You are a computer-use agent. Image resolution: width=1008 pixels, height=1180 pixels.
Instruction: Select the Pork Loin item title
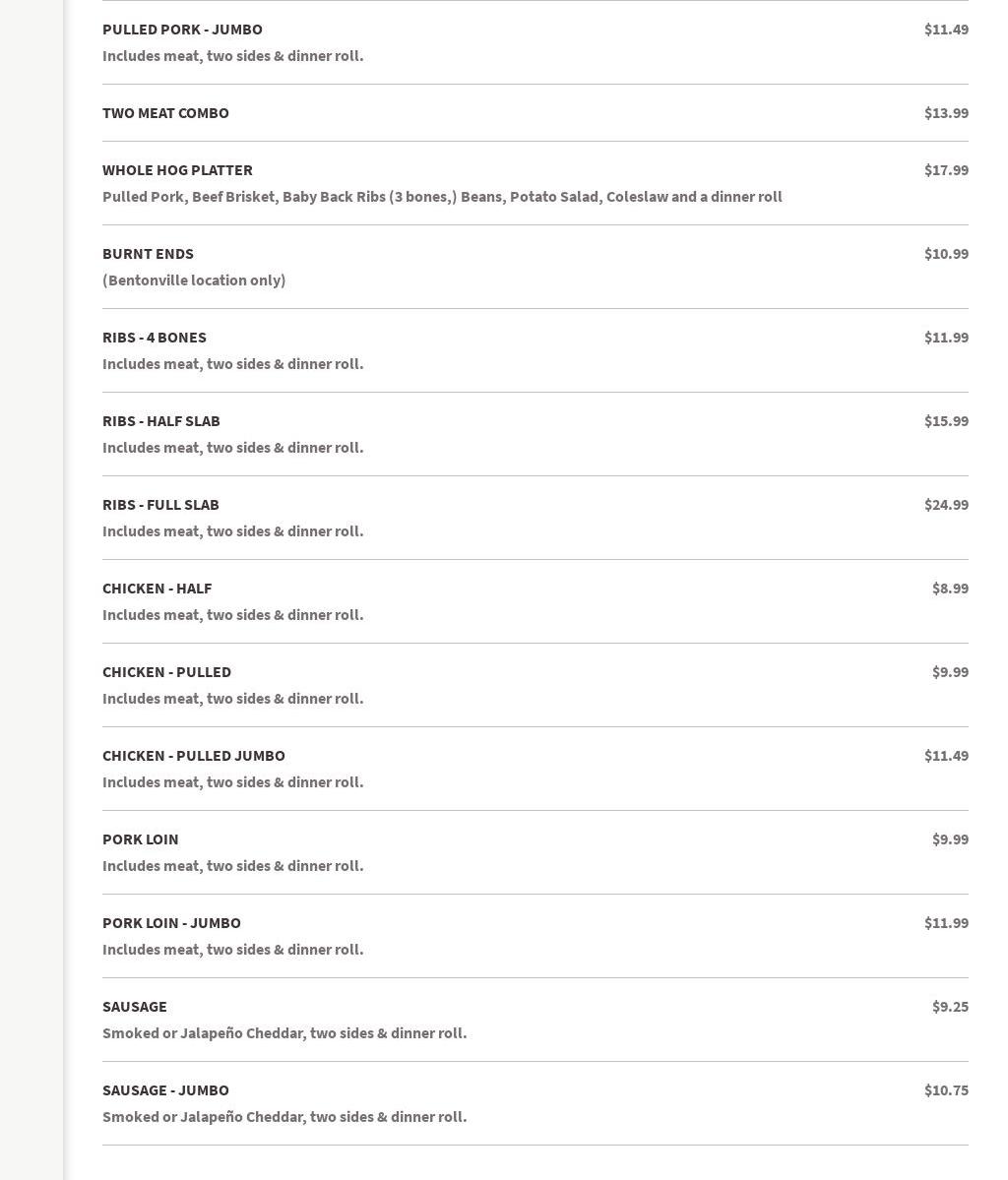[x=141, y=839]
